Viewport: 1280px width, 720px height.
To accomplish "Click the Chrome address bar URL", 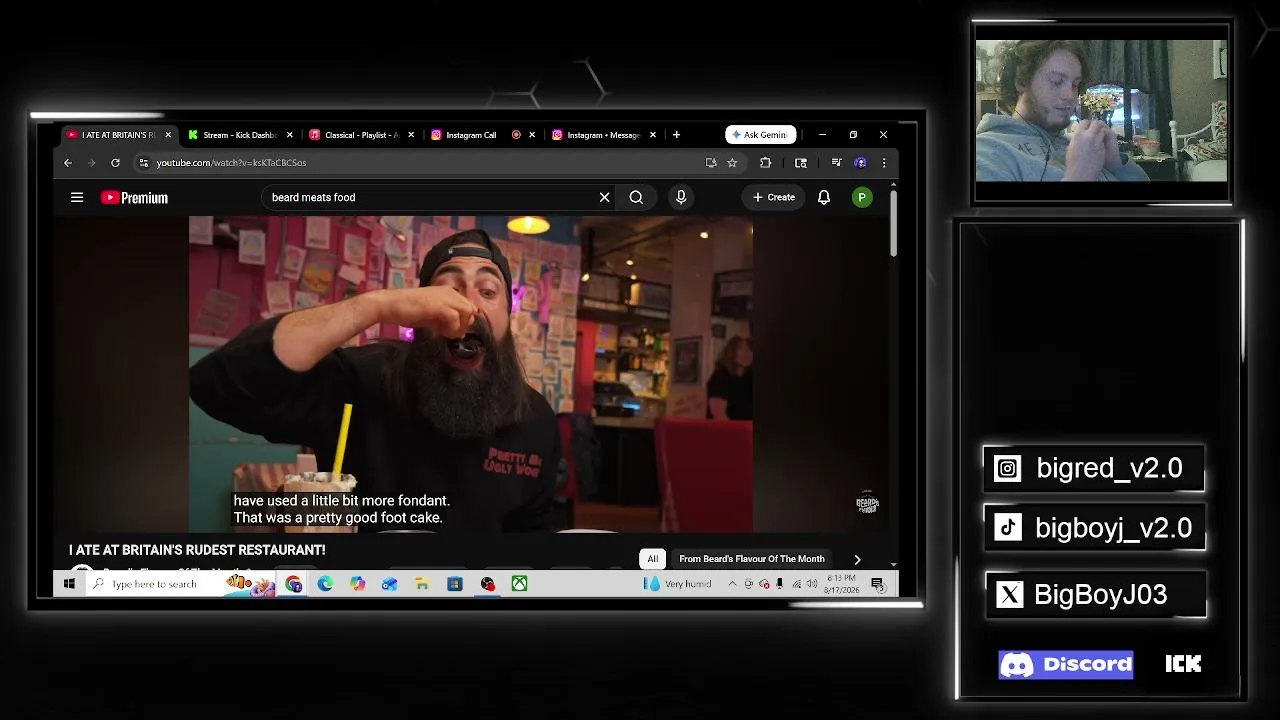I will pos(231,163).
